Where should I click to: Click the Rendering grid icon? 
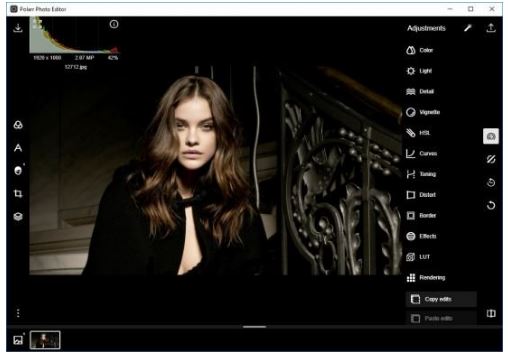[411, 278]
